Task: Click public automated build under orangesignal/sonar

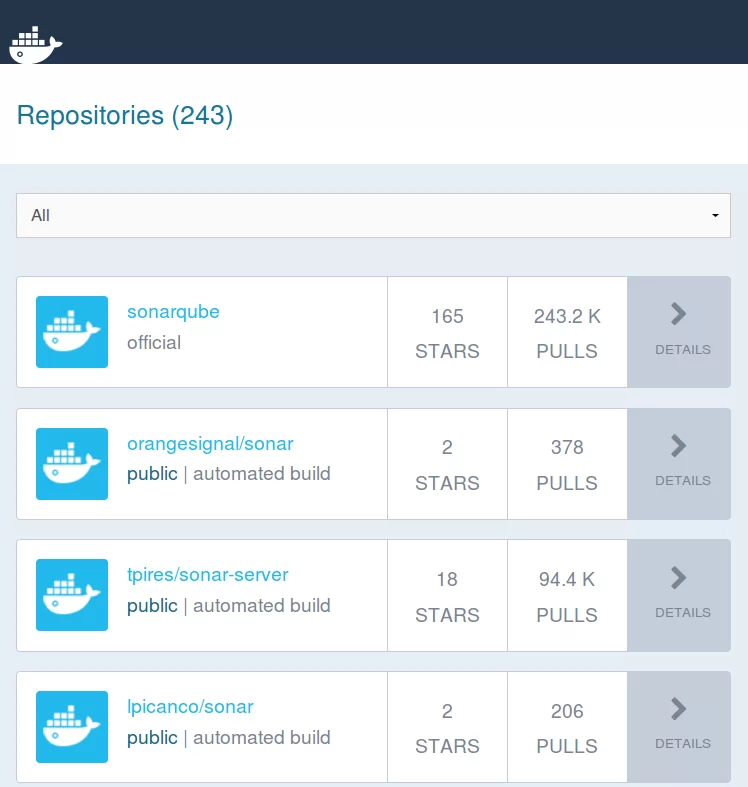Action: click(228, 474)
